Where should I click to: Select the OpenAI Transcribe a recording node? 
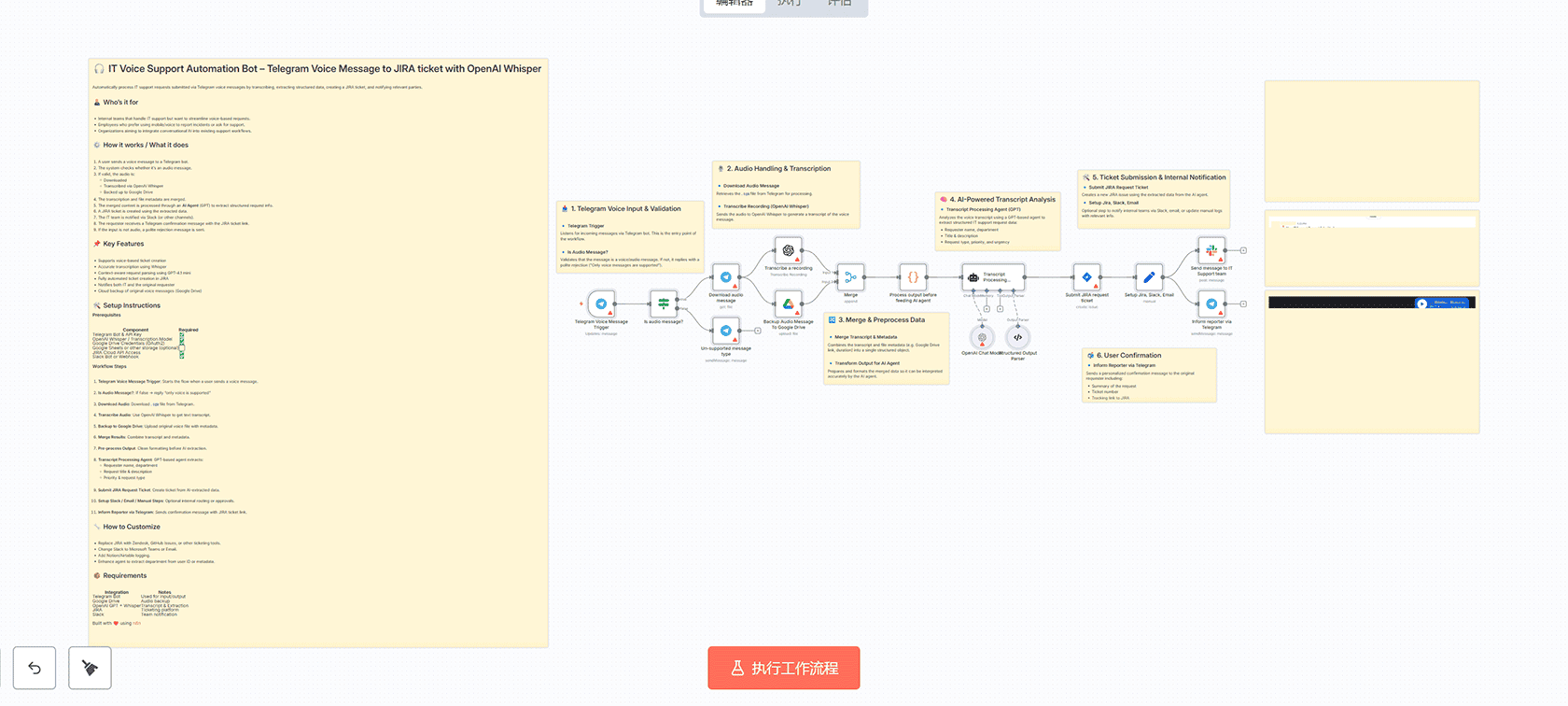click(789, 250)
